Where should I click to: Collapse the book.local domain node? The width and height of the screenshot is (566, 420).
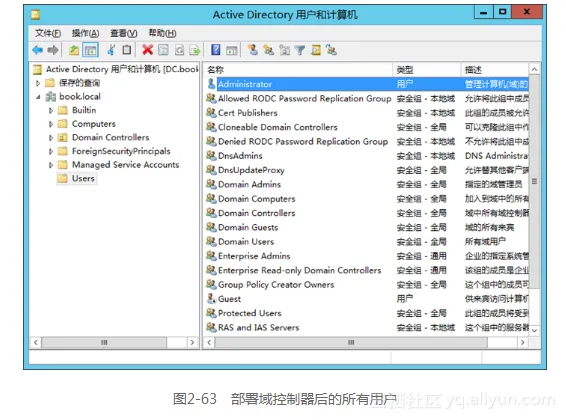point(38,97)
